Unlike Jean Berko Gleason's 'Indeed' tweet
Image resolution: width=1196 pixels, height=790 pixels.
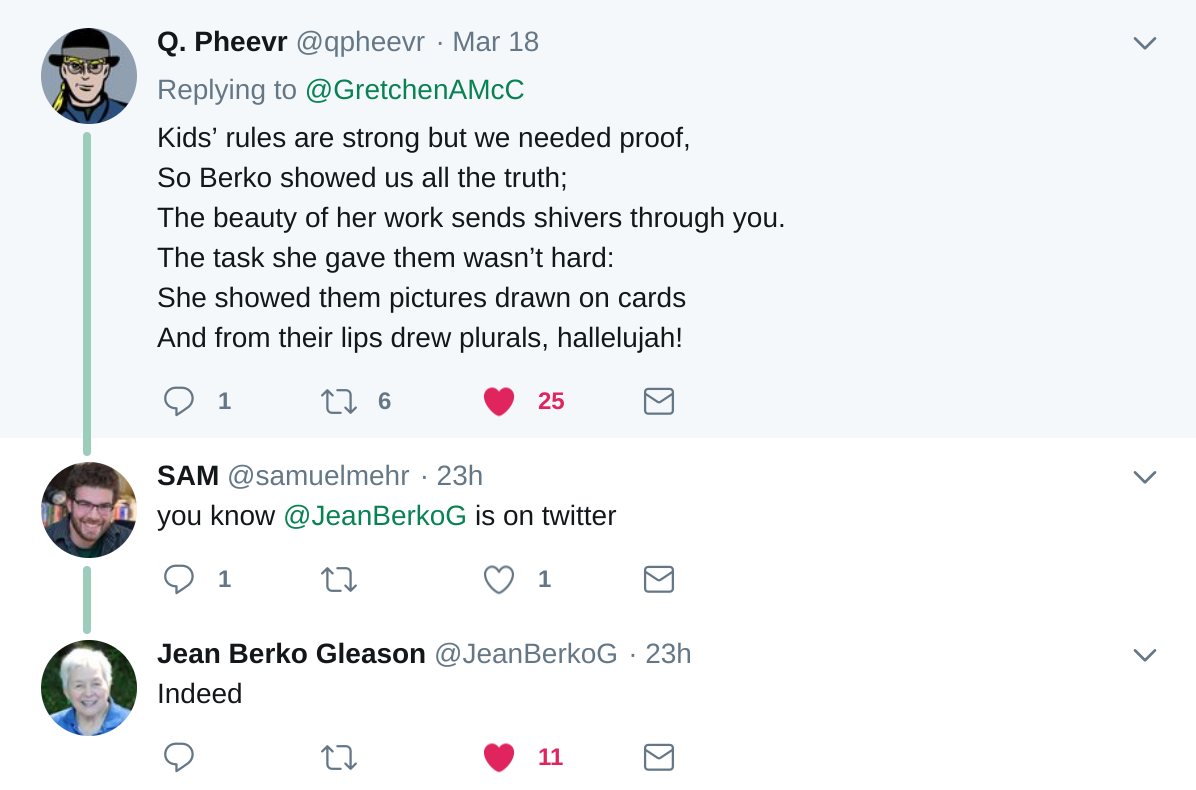[499, 757]
